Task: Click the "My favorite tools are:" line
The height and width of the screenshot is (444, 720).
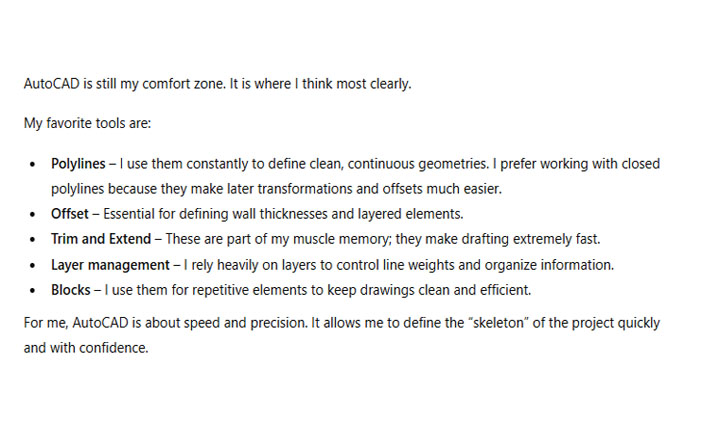Action: coord(87,124)
